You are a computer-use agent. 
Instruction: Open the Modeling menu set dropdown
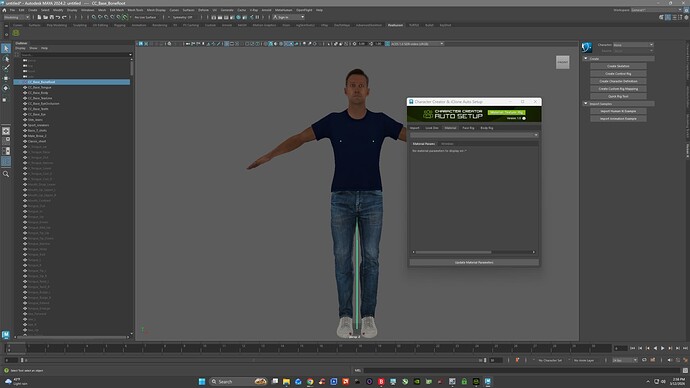pos(16,17)
